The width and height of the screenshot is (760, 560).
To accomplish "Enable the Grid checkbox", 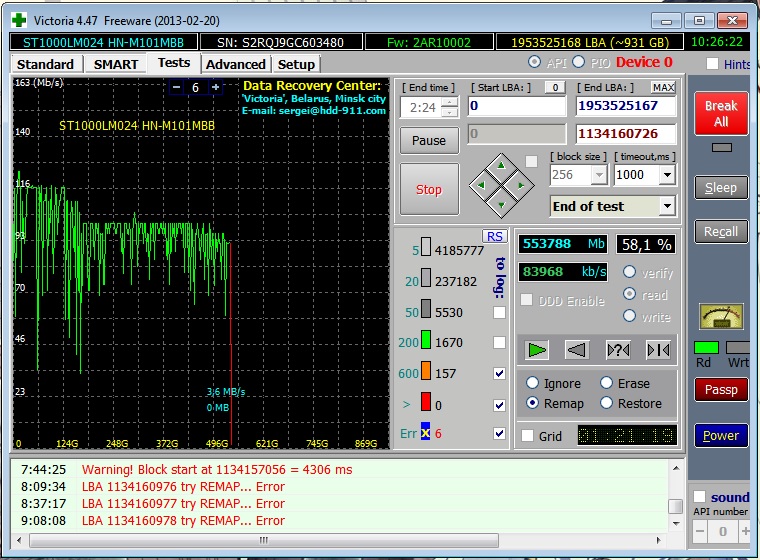I will click(527, 436).
